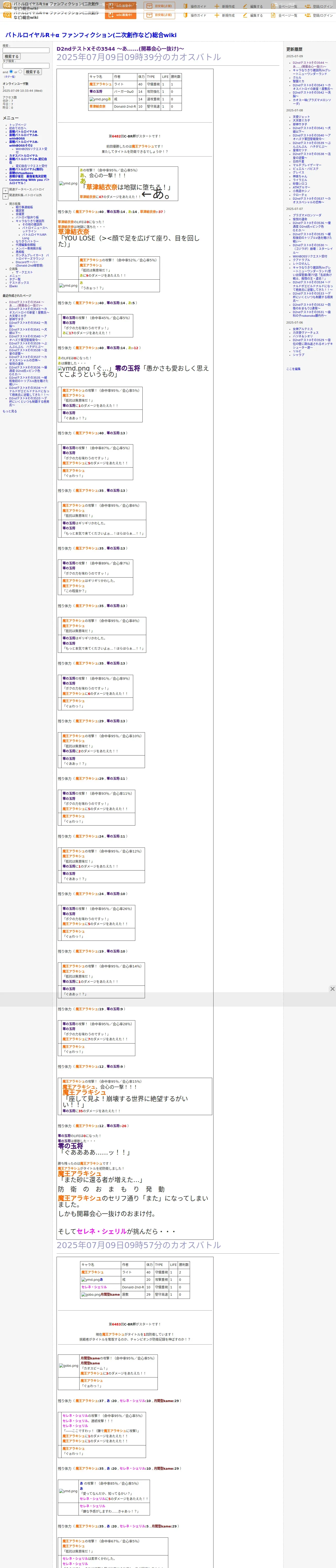Click the 2025年07月09日09時39分のカオスバトル heading

tap(139, 57)
